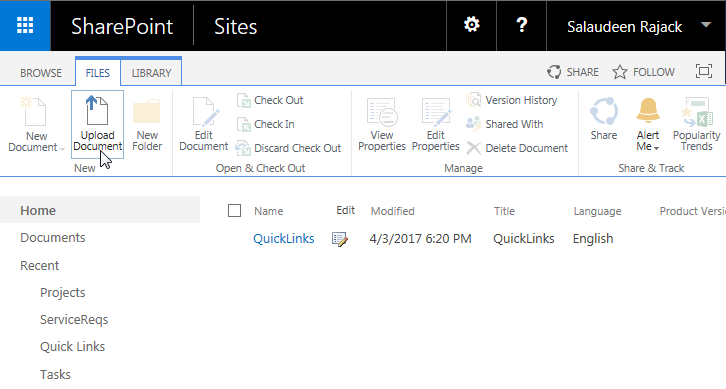The image size is (726, 389).
Task: Open Tasks under Recent
Action: point(55,374)
